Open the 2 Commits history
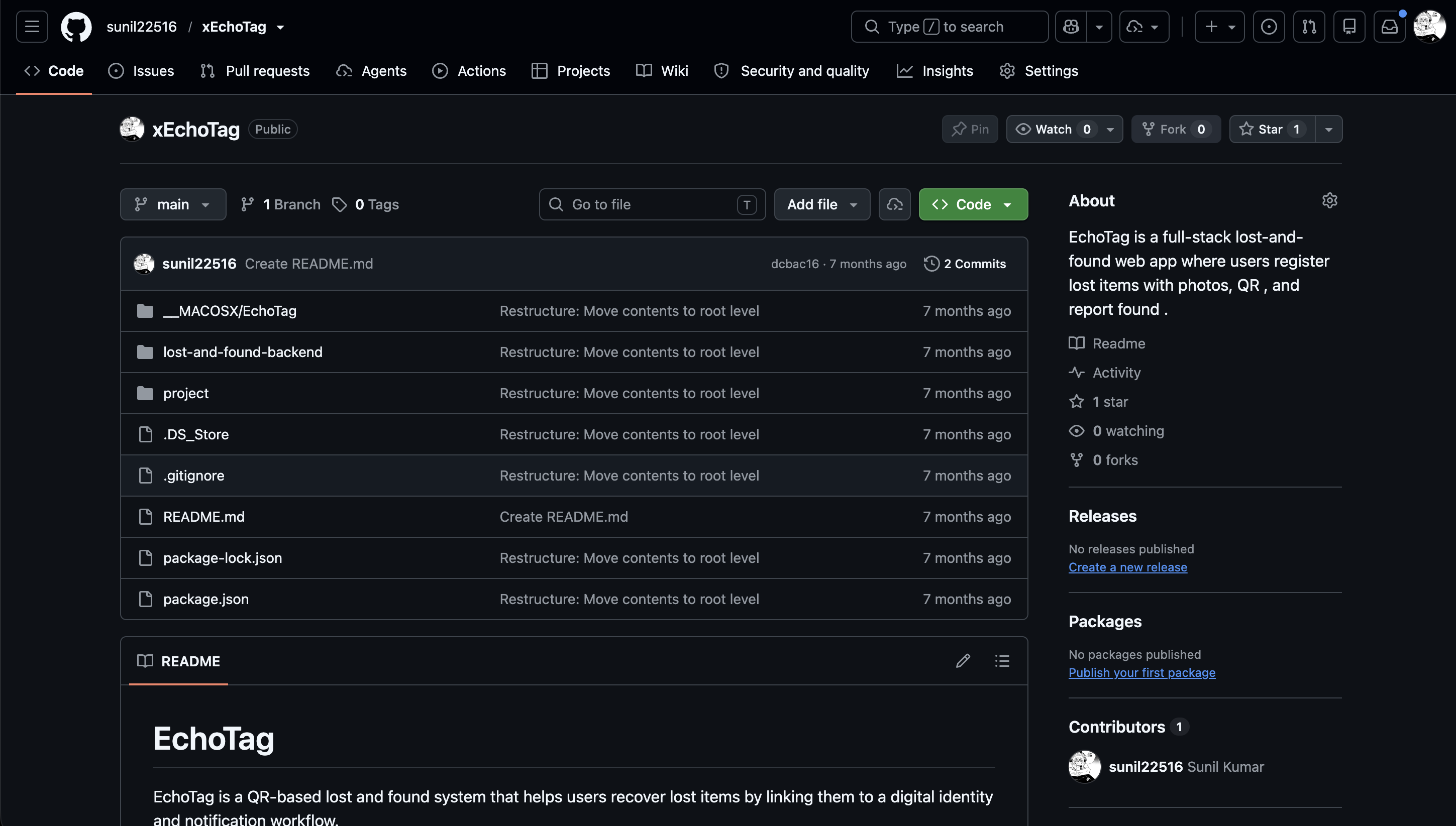The width and height of the screenshot is (1456, 826). [965, 264]
